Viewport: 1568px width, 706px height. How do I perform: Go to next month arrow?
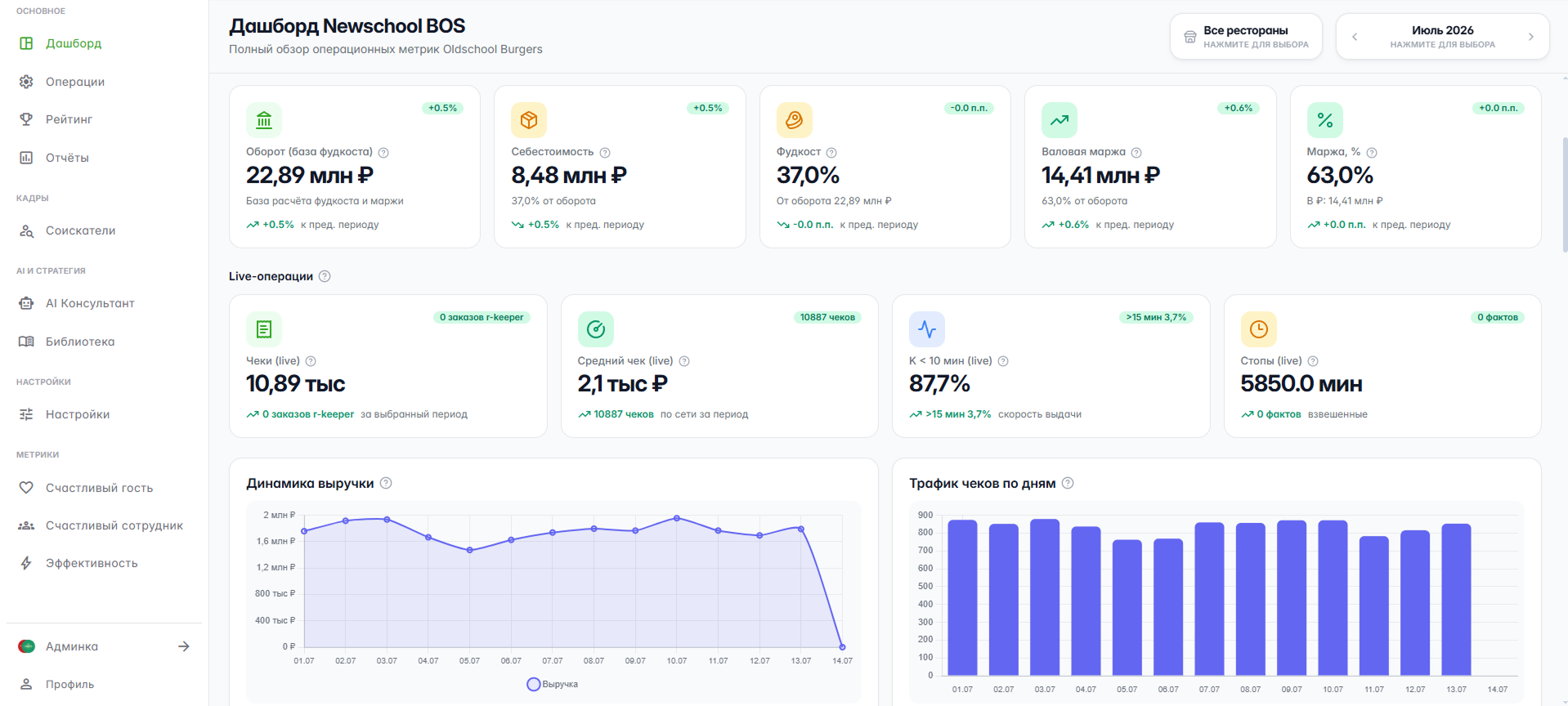tap(1531, 37)
